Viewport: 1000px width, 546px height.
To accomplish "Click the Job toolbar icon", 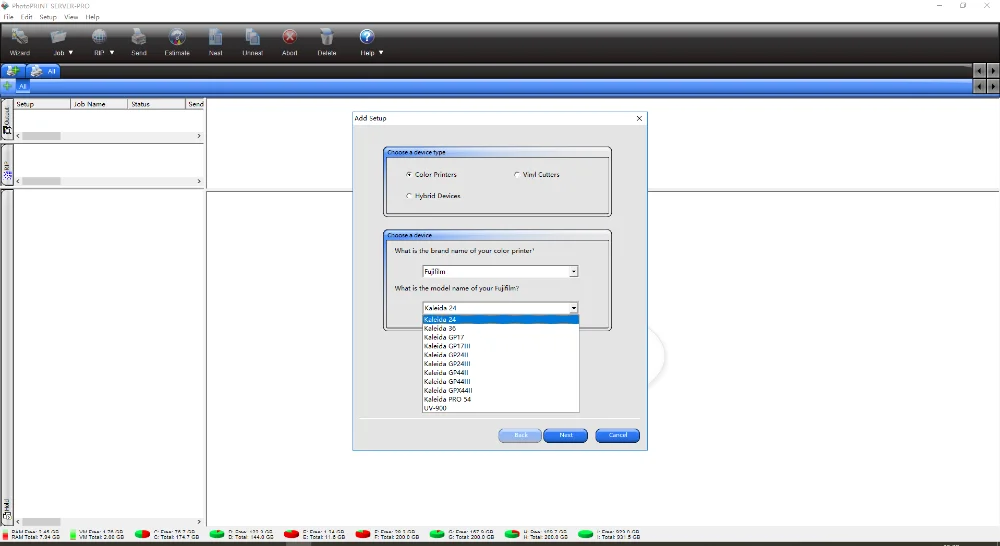I will pyautogui.click(x=59, y=37).
